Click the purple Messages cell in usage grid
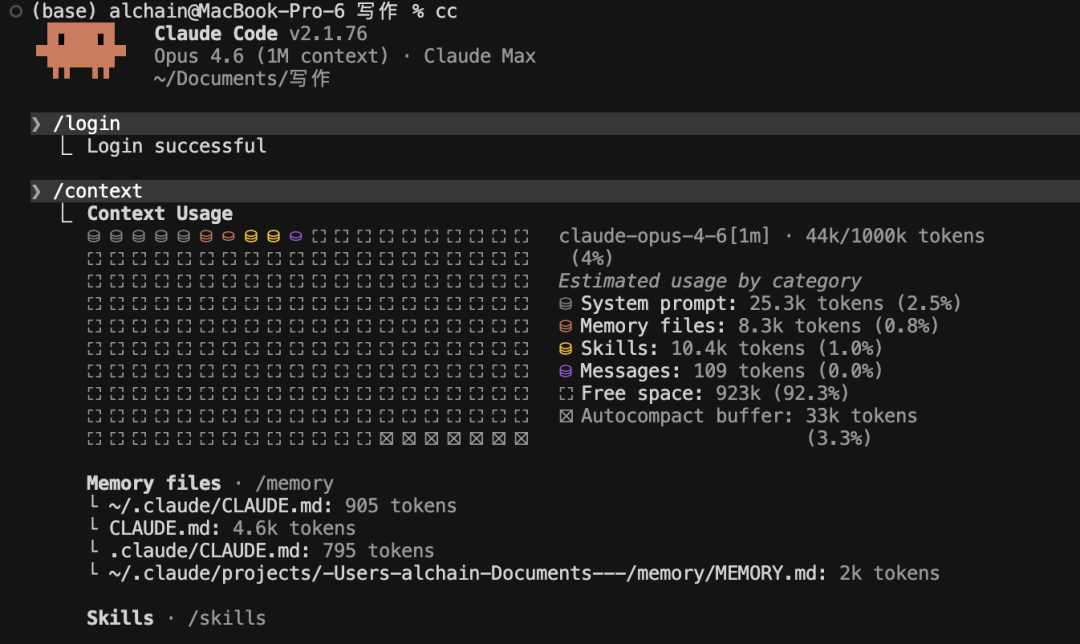This screenshot has width=1080, height=644. 296,237
